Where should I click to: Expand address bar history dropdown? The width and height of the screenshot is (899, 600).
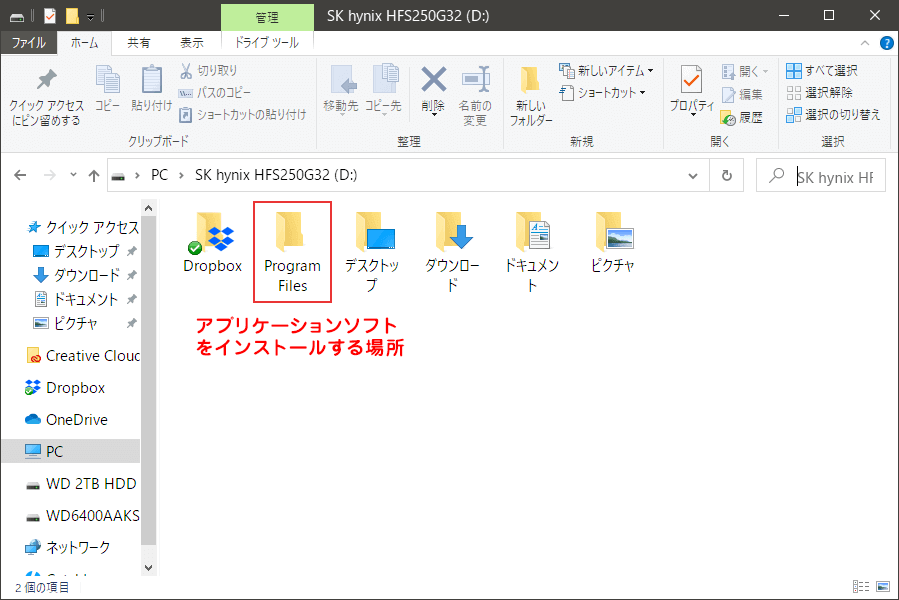pos(693,176)
